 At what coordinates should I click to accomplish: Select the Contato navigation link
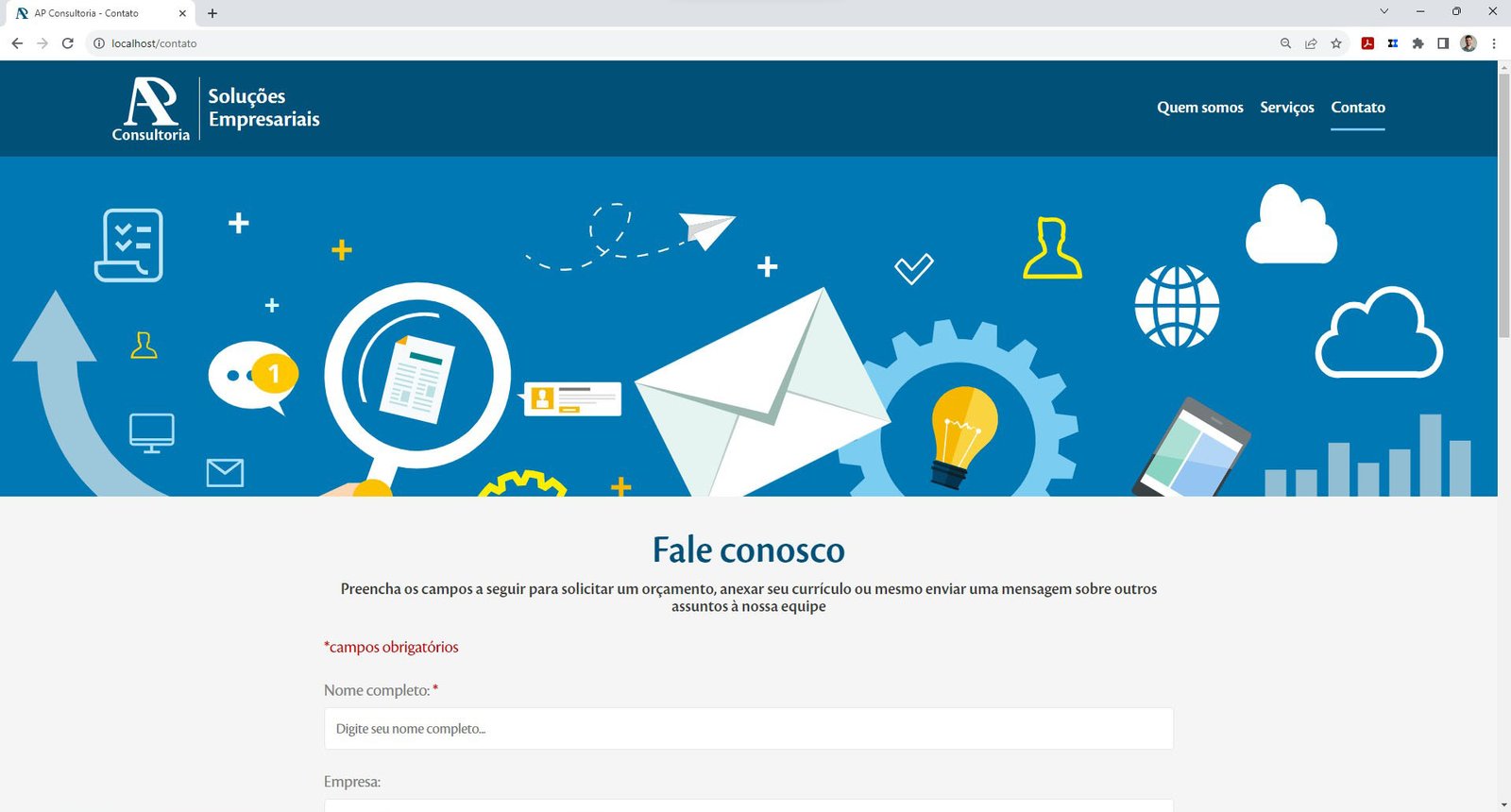coord(1357,108)
